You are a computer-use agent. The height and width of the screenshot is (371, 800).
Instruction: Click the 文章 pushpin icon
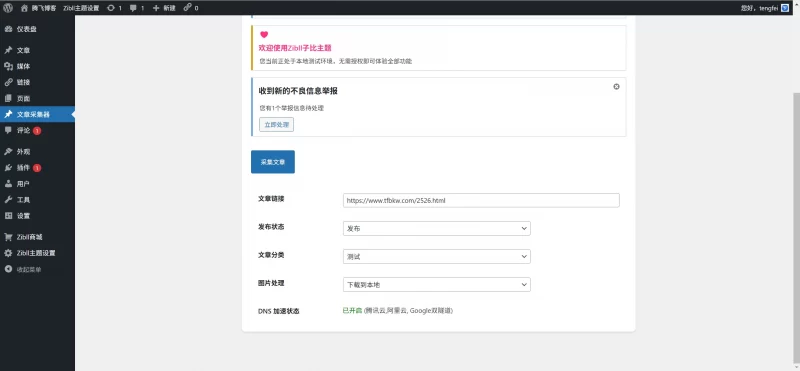click(8, 51)
